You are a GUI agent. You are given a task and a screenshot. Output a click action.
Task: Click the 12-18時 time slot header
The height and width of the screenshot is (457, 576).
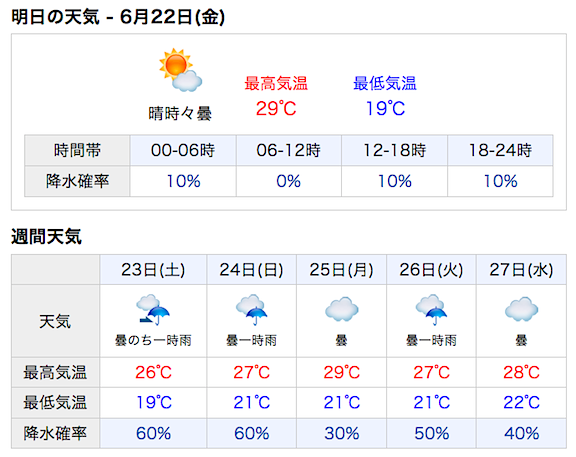pos(395,150)
